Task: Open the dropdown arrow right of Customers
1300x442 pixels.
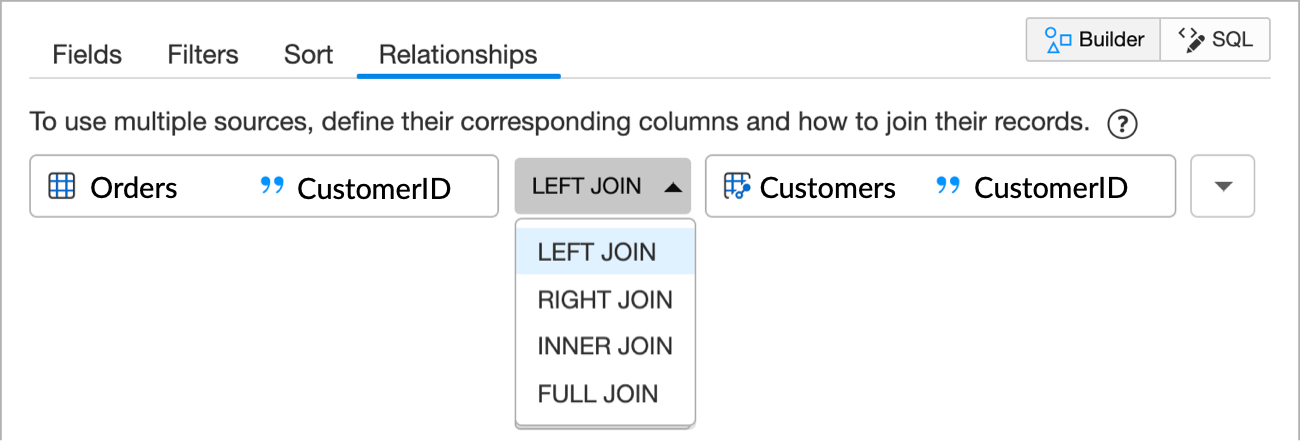Action: (x=1222, y=186)
